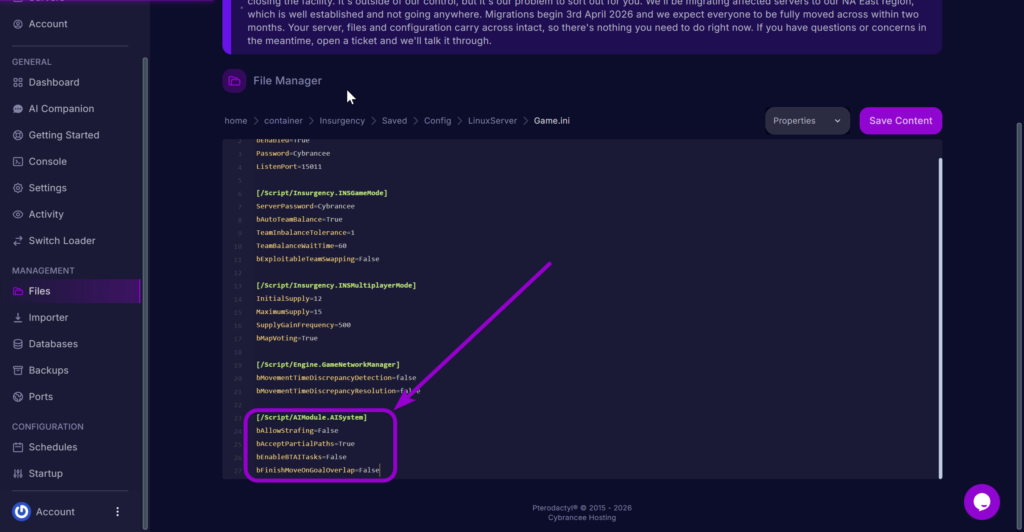Open AI Companion from the sidebar
The width and height of the screenshot is (1024, 532).
coord(61,109)
